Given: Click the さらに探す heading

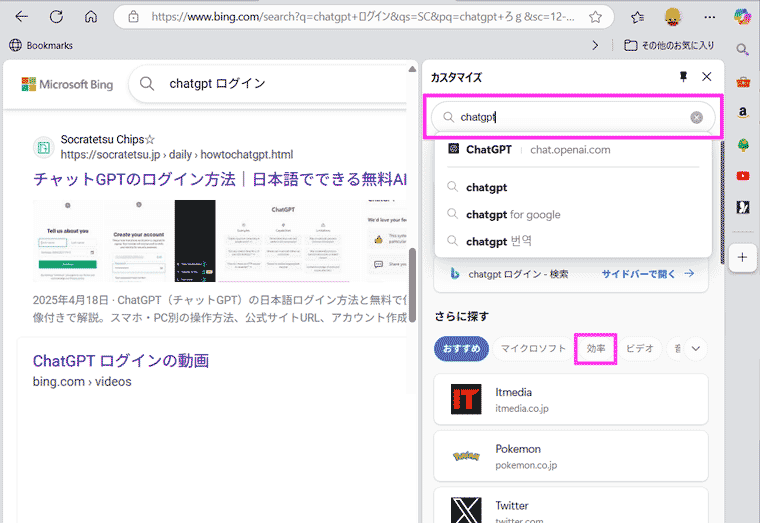Looking at the screenshot, I should (x=461, y=317).
